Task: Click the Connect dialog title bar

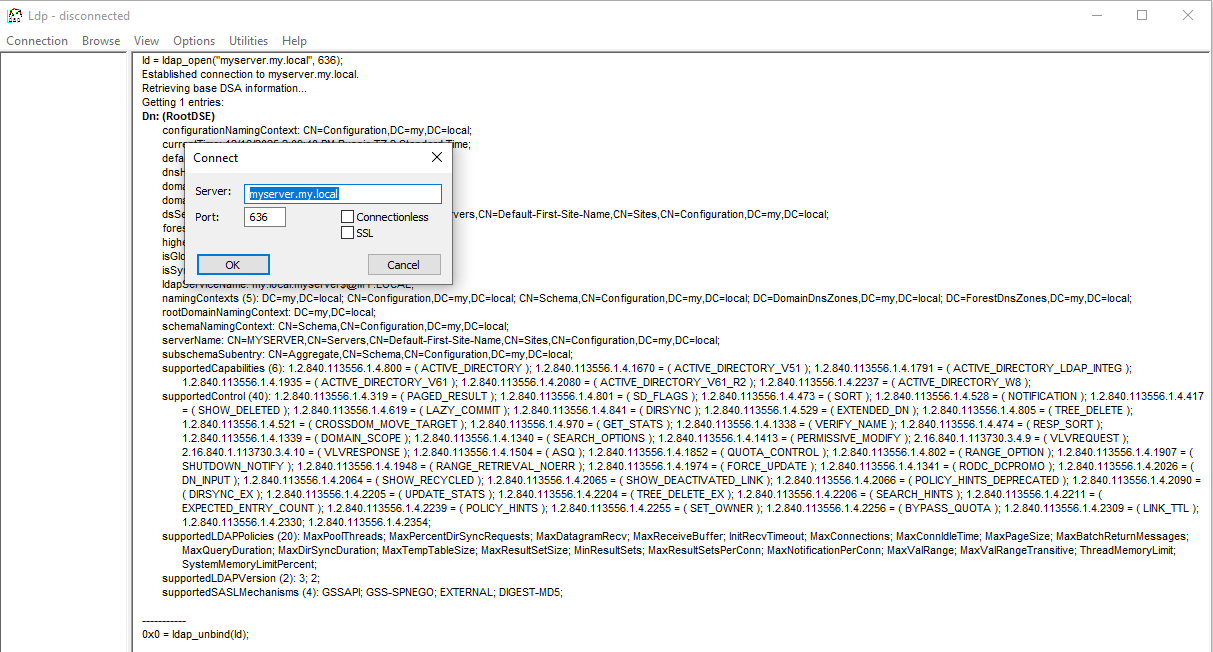Action: 300,157
